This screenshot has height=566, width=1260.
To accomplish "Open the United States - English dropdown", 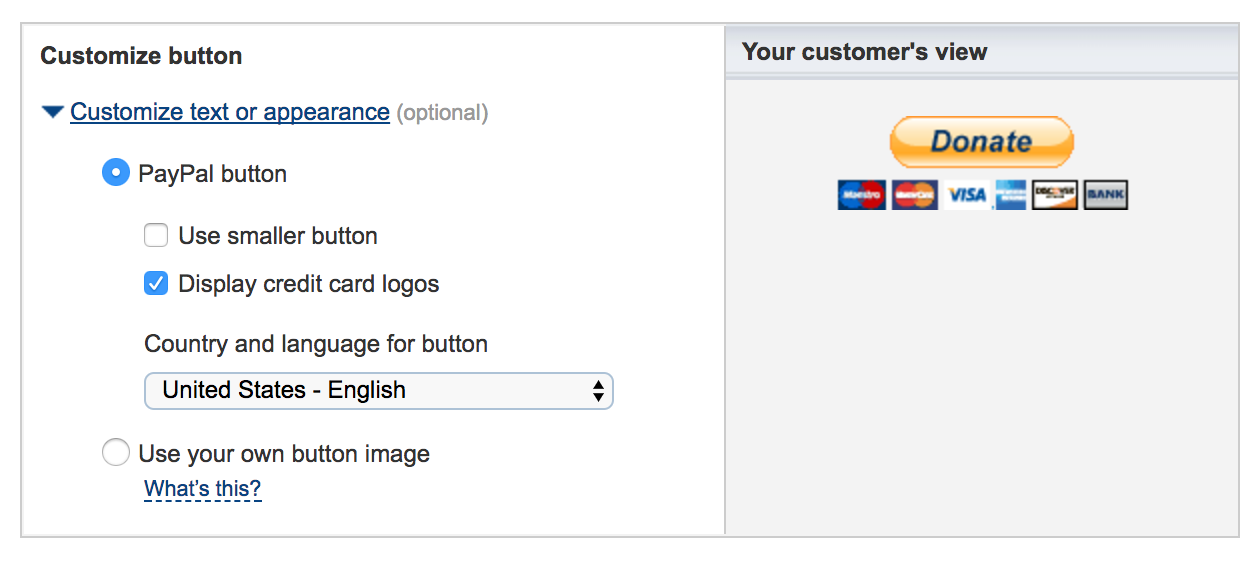I will (x=378, y=390).
